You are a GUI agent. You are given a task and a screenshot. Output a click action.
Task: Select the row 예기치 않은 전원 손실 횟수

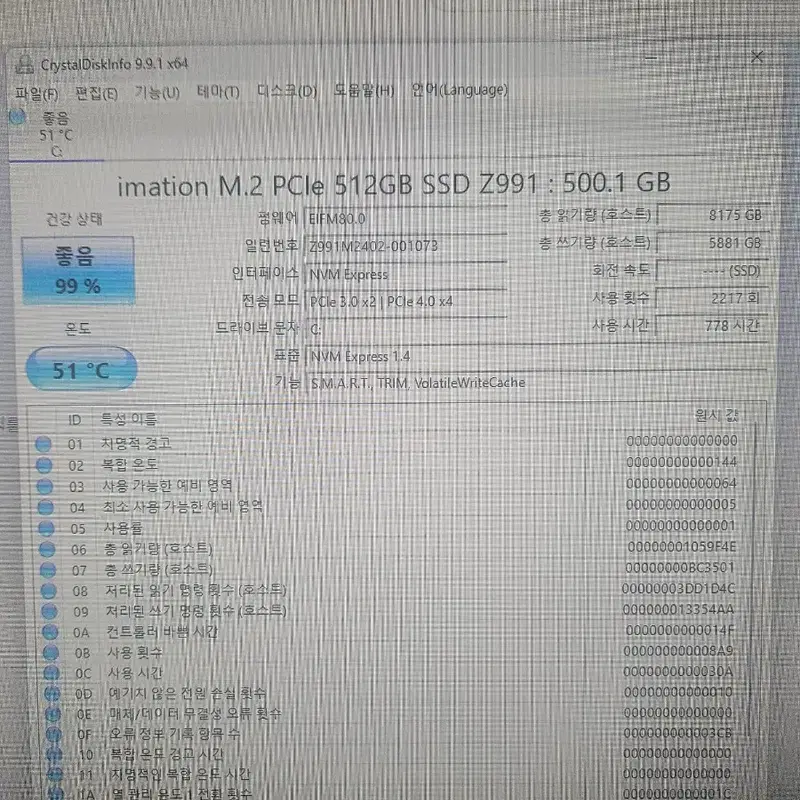coord(388,693)
